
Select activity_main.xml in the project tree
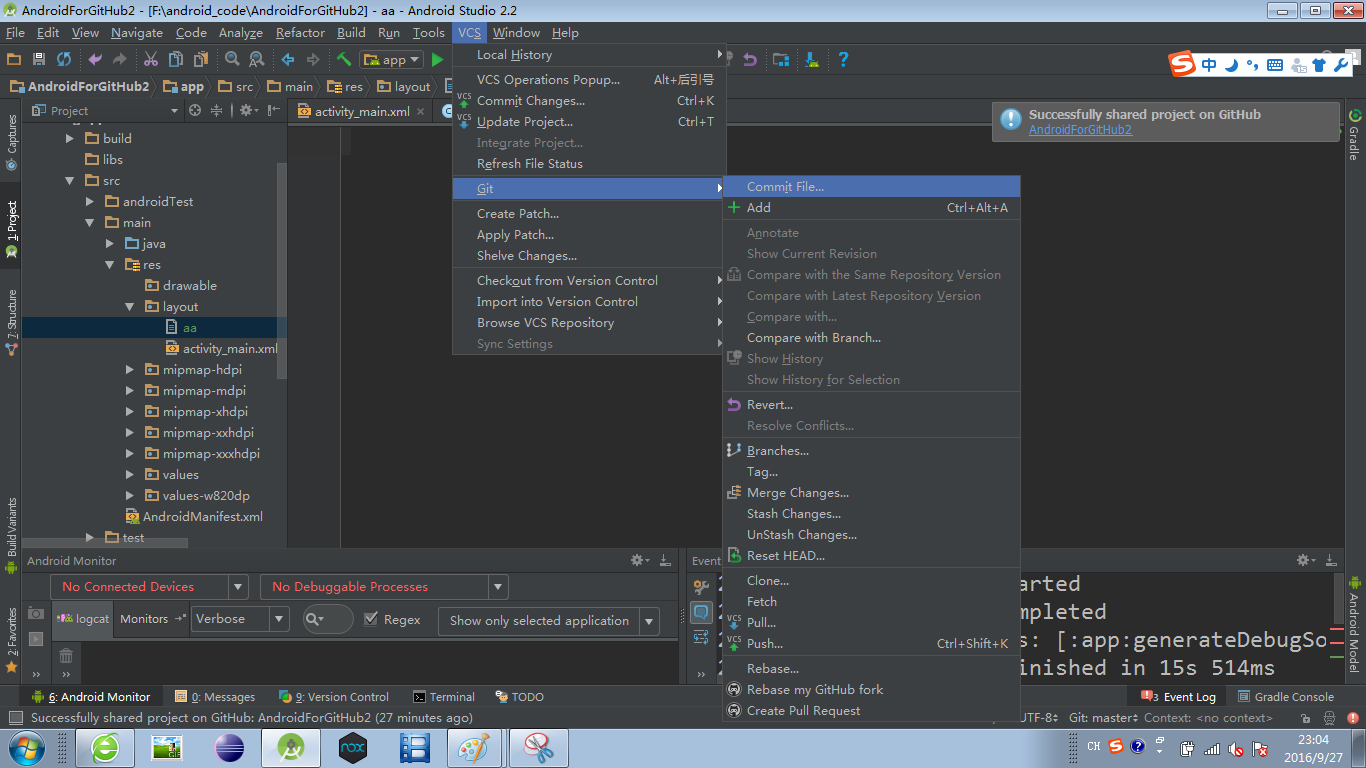(x=222, y=349)
